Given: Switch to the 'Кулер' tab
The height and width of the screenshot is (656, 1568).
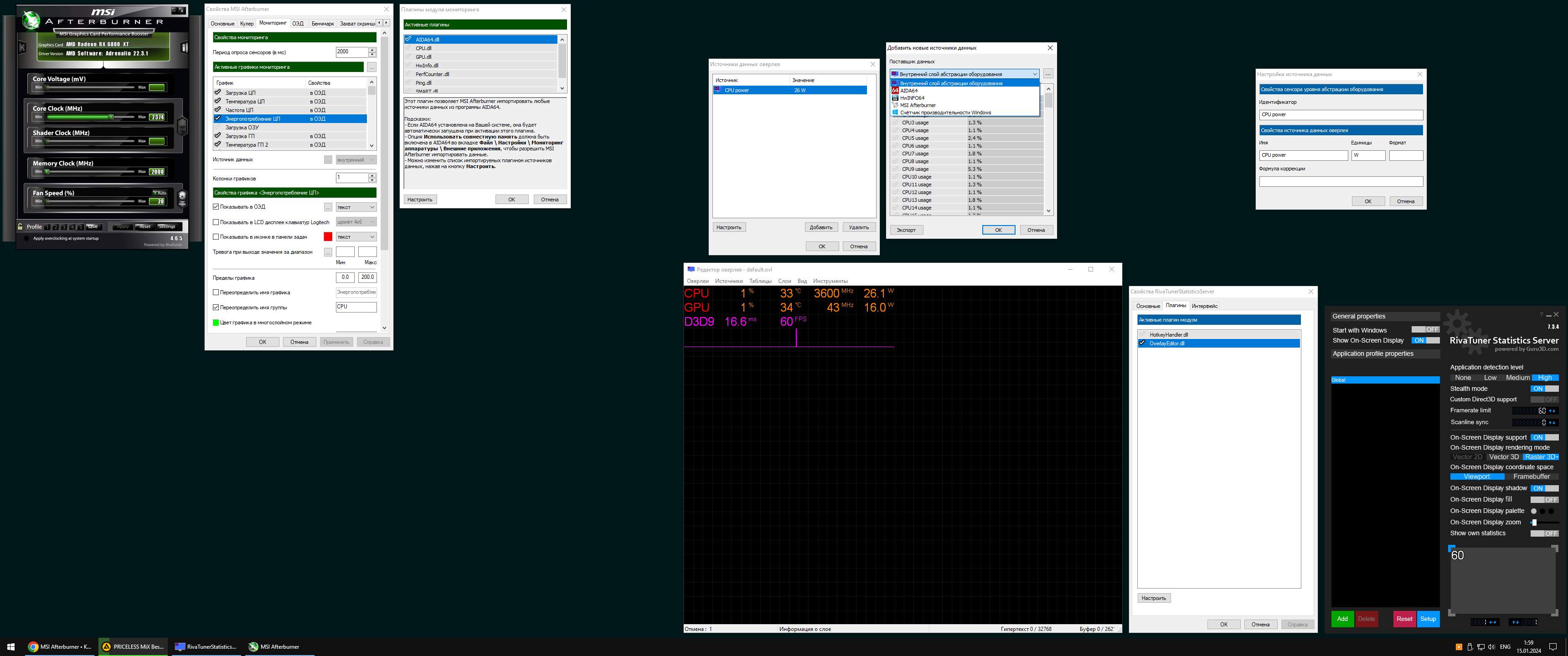Looking at the screenshot, I should 247,24.
